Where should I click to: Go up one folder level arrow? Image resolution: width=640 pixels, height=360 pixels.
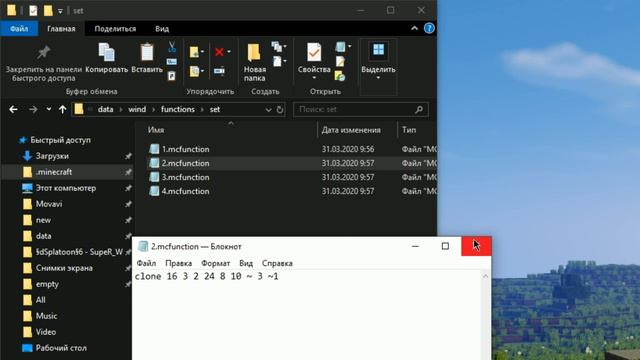pyautogui.click(x=62, y=109)
